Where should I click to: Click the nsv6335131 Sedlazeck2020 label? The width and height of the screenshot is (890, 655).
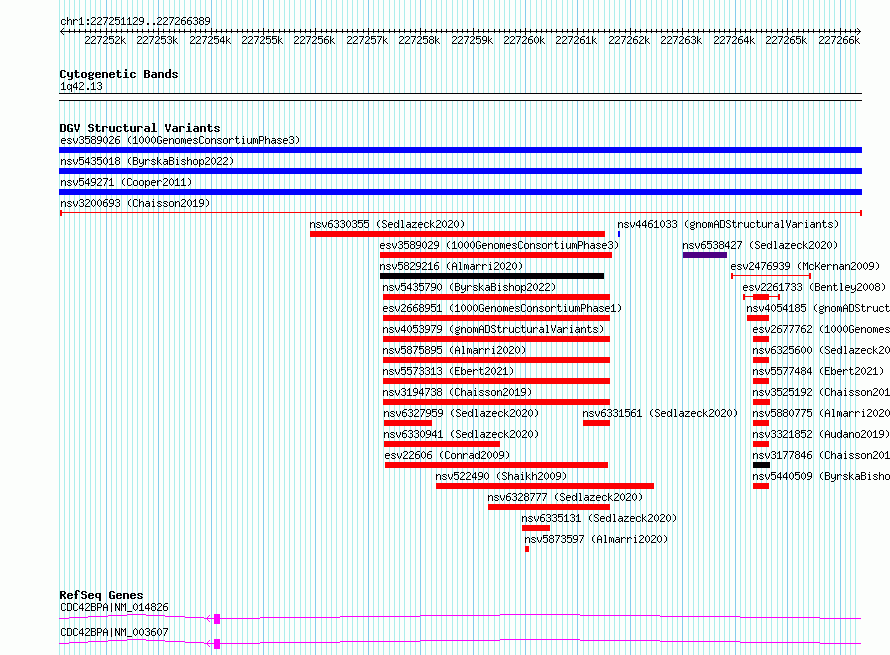point(599,518)
